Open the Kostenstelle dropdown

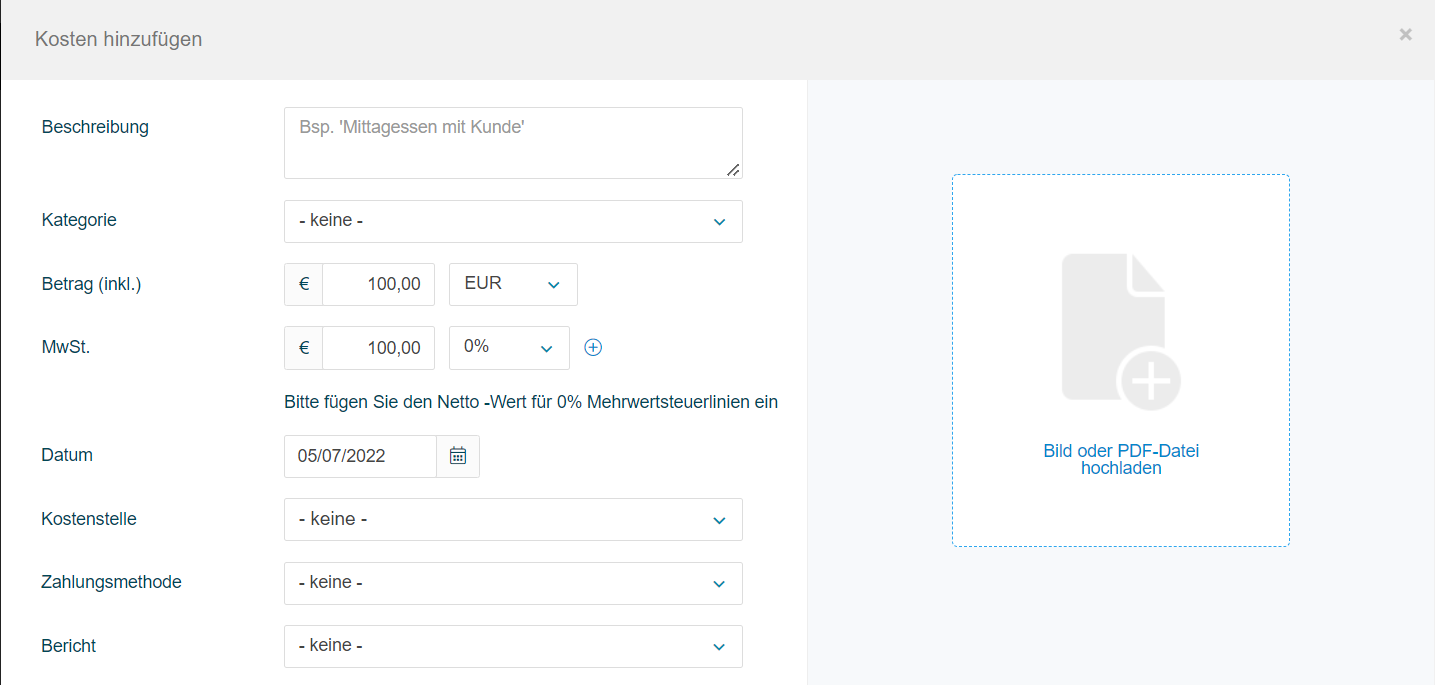pyautogui.click(x=513, y=519)
